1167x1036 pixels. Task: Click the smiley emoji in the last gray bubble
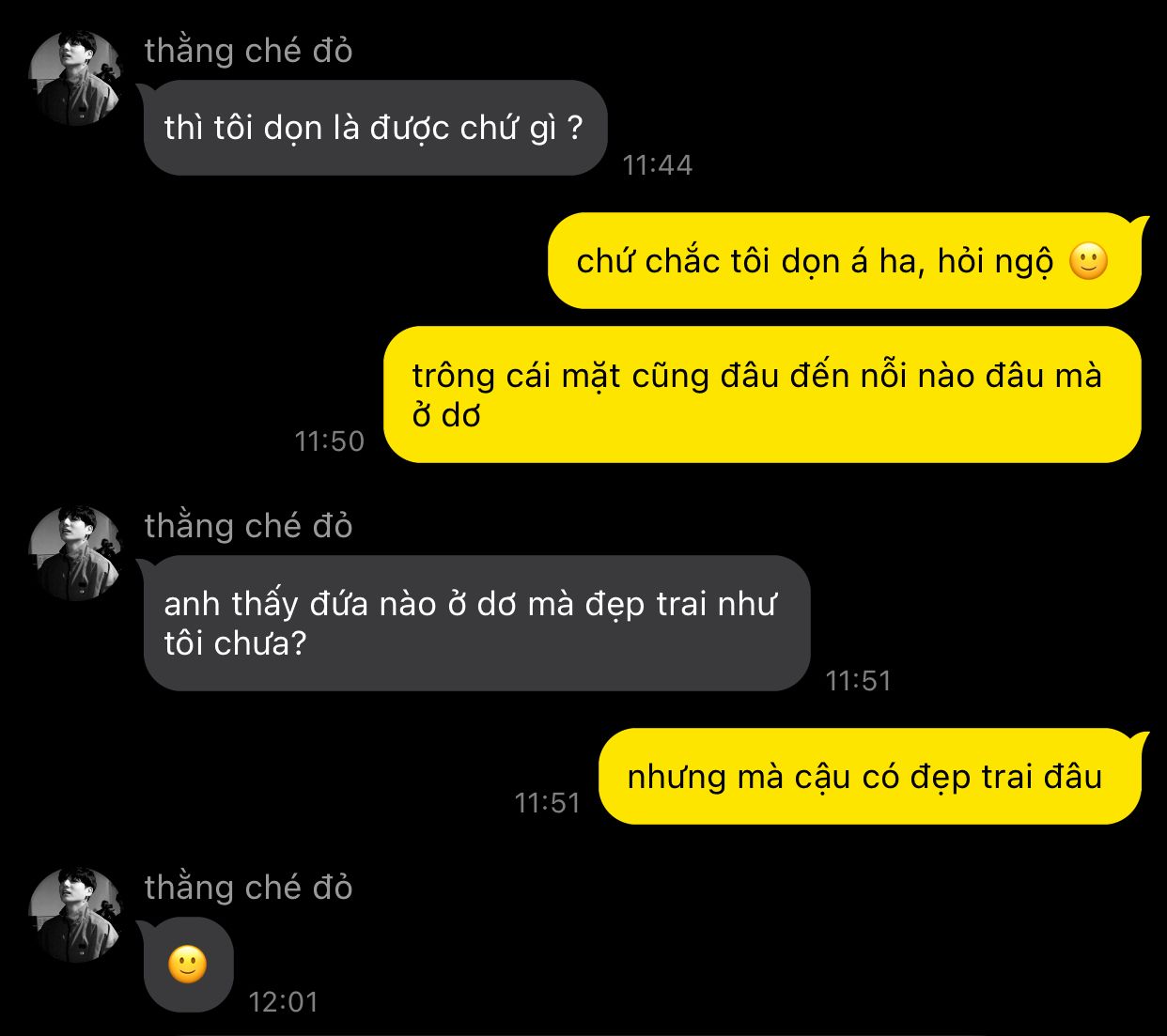pos(188,965)
